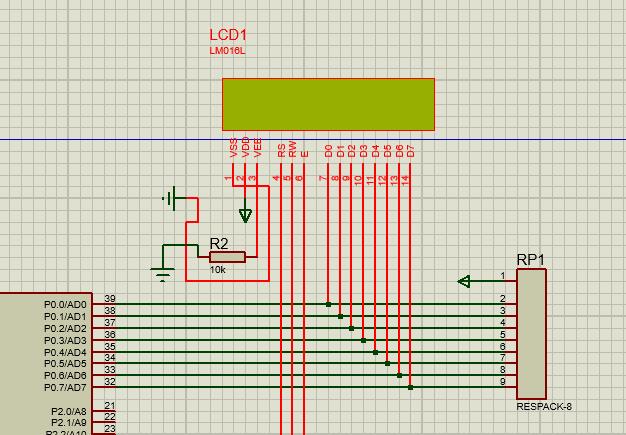
Task: Click the R2 reference label
Action: 219,244
